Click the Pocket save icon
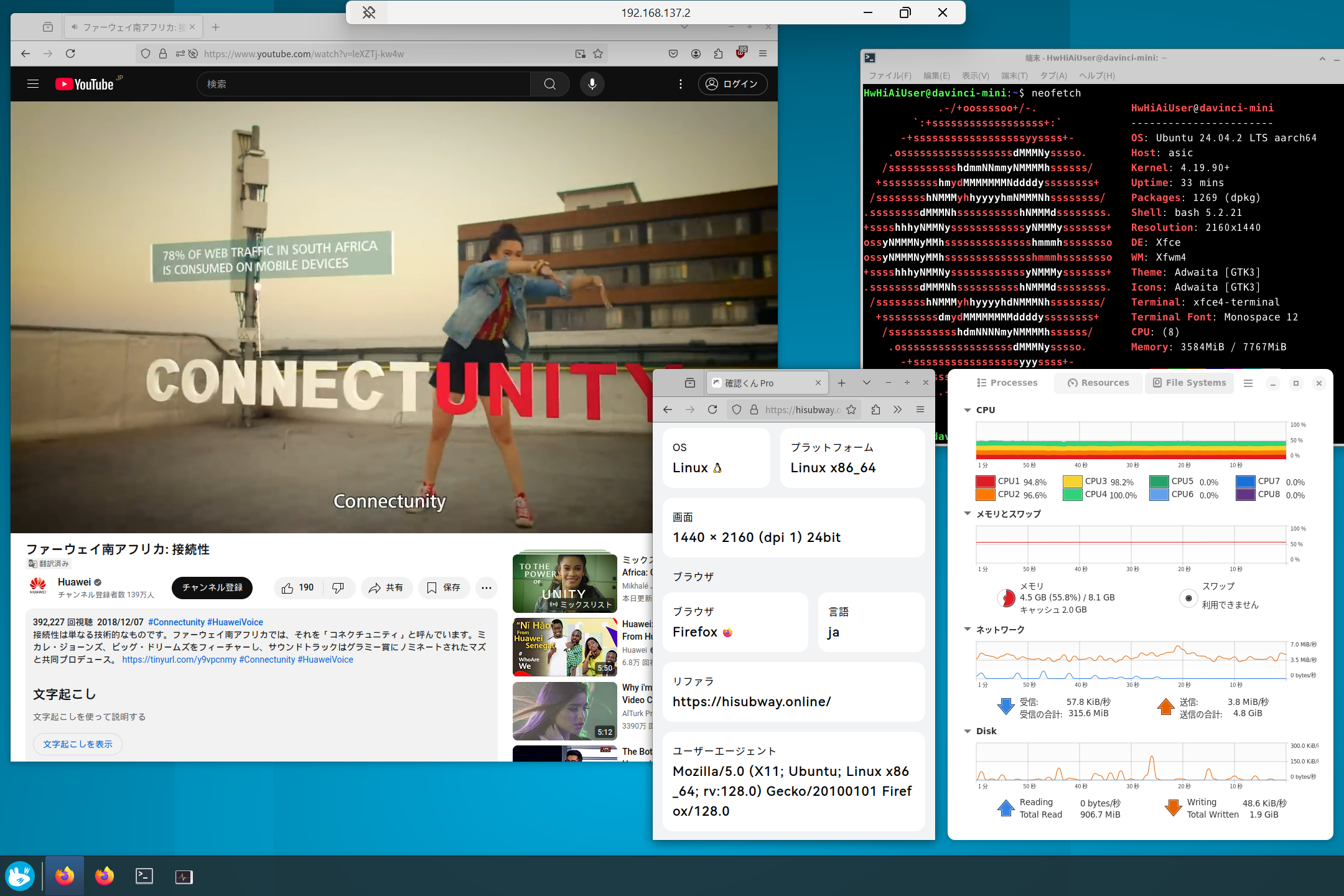Screen dimensions: 1344x896 [x=673, y=54]
